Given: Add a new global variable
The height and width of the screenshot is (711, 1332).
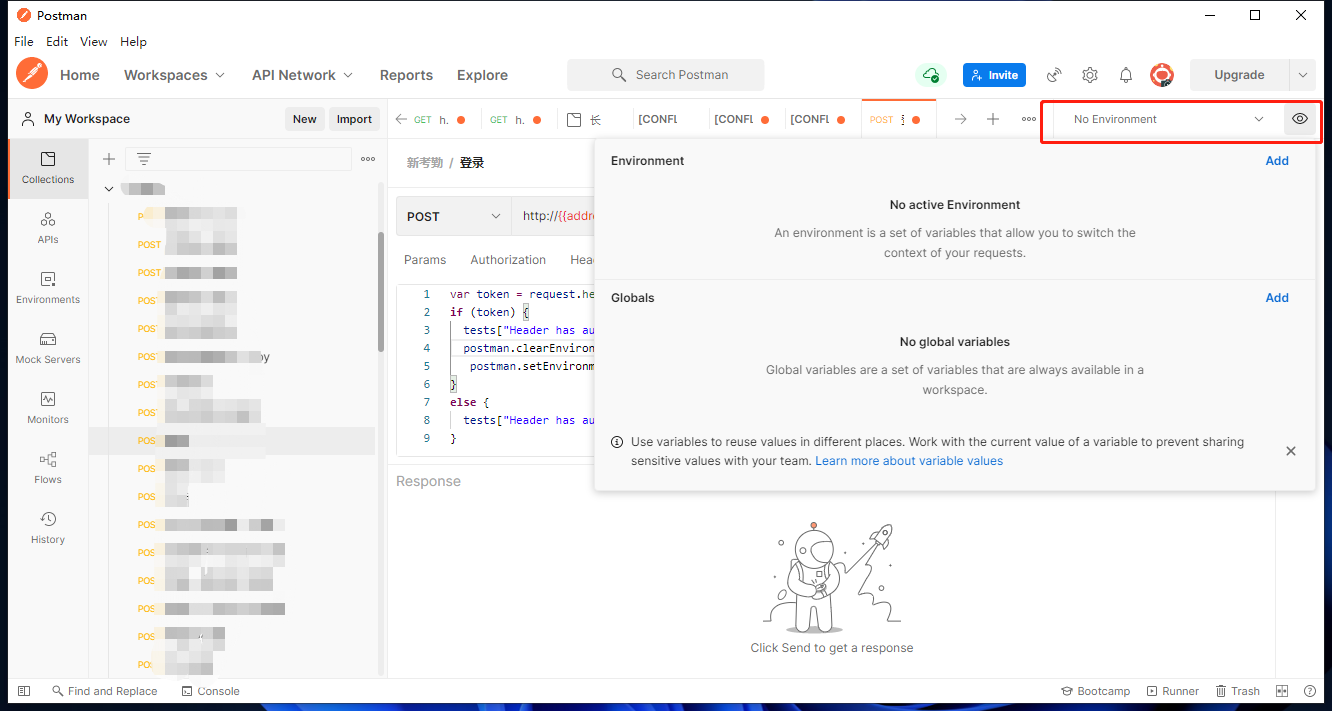Looking at the screenshot, I should coord(1277,297).
